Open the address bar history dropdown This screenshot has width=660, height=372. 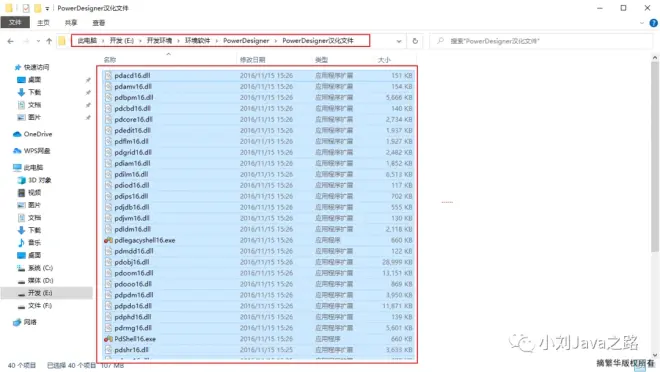399,41
